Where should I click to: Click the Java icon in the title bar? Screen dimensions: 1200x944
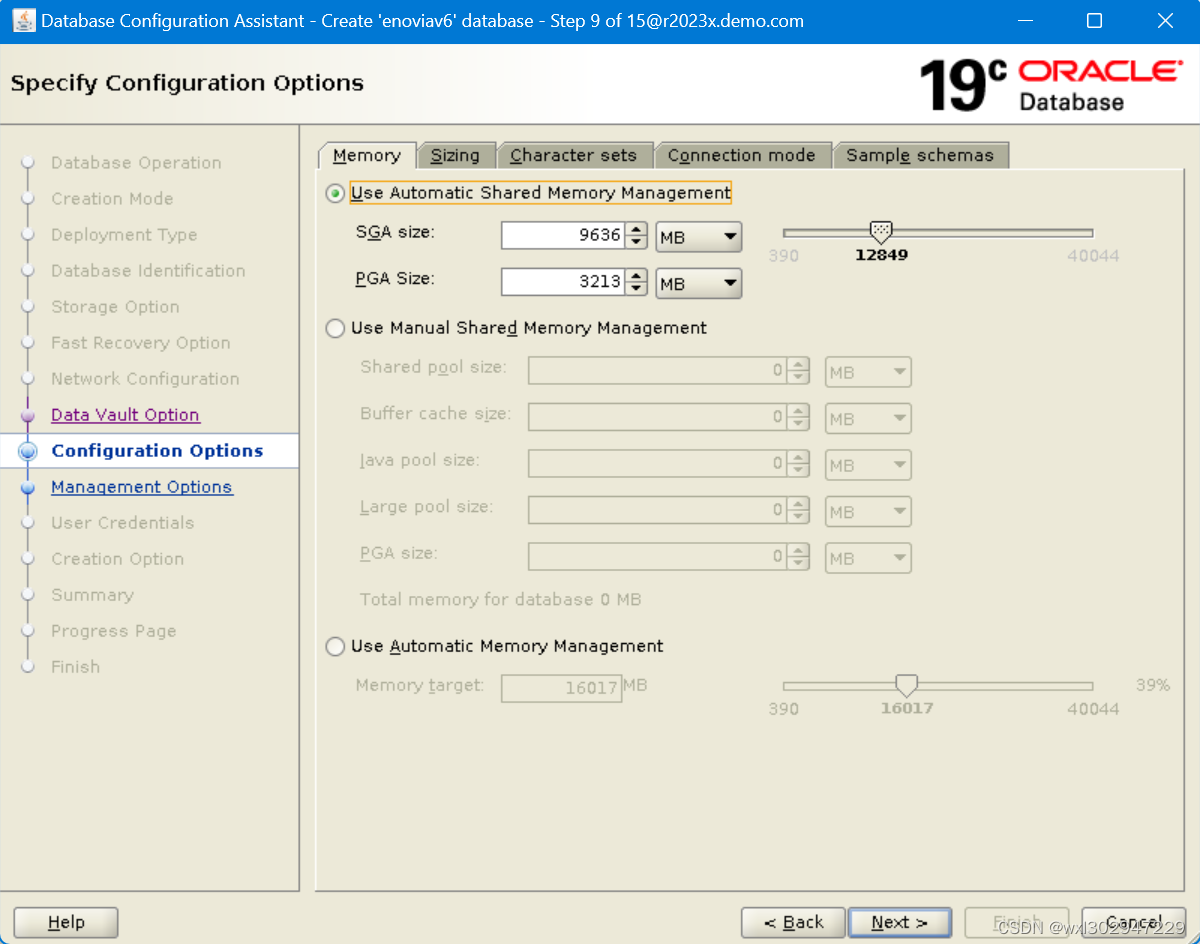23,20
